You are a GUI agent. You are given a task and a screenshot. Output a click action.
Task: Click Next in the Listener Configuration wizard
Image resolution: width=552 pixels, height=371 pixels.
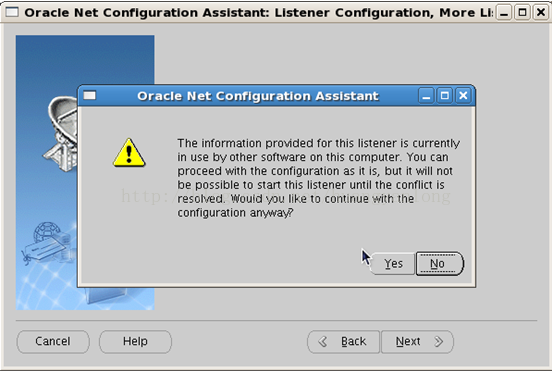pyautogui.click(x=417, y=341)
